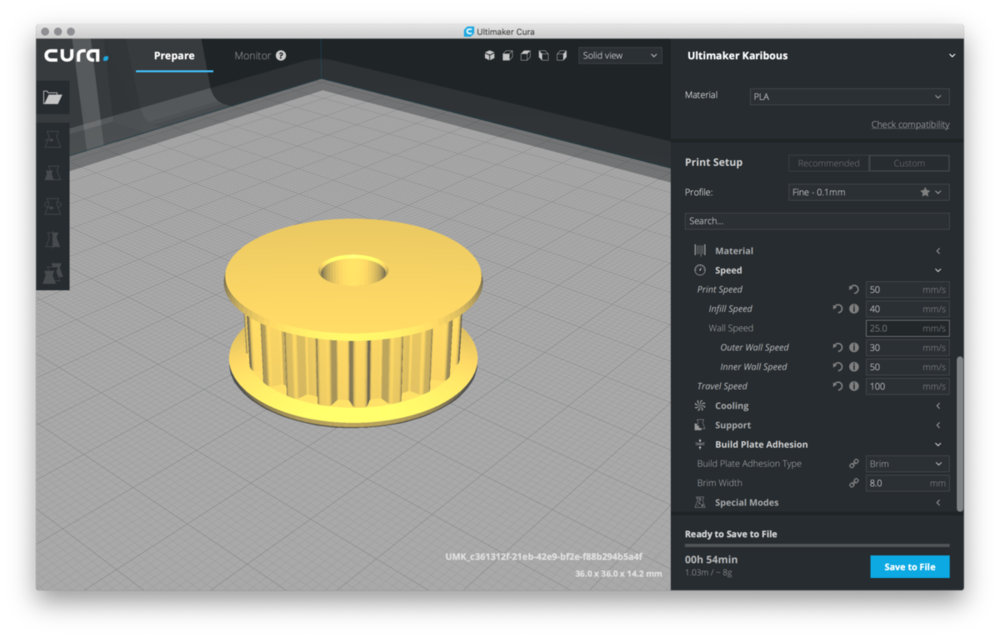
Task: Click the settings panel vertical scrollbar
Action: [959, 434]
